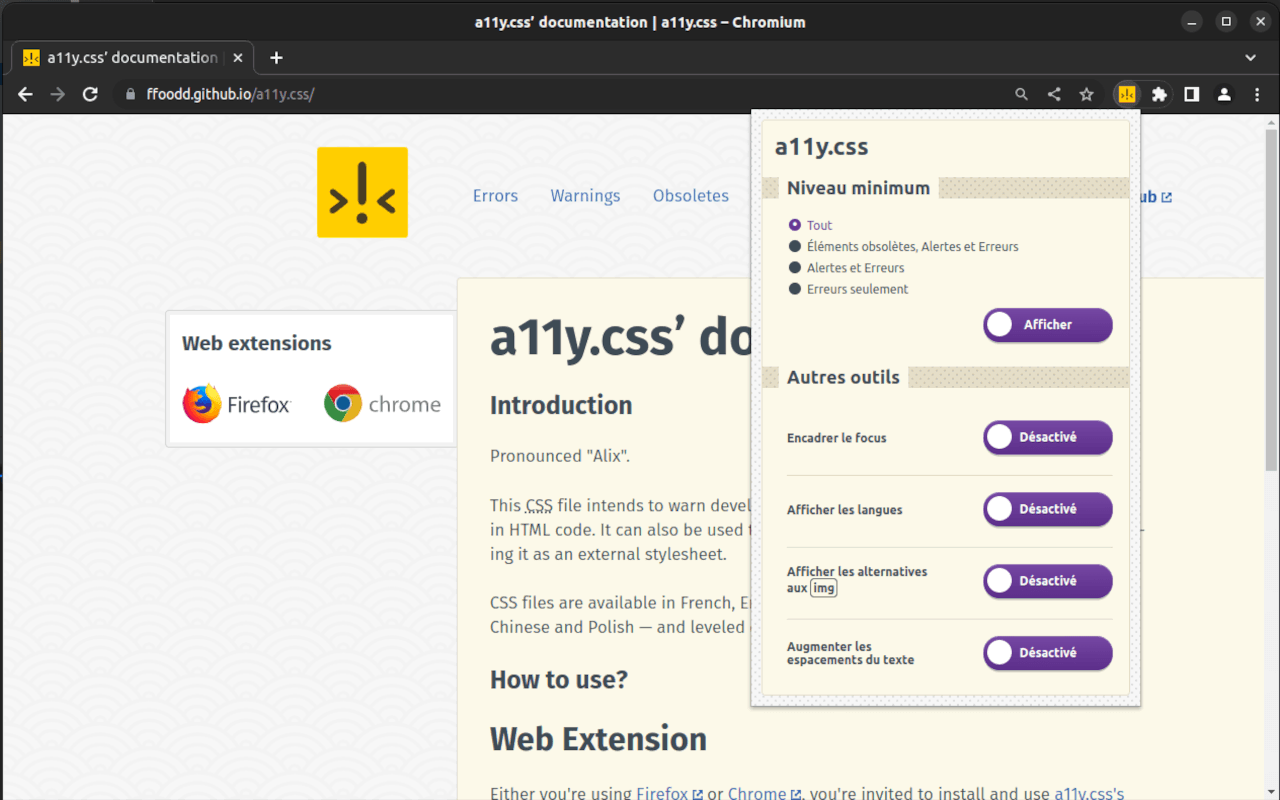Select 'Warnings' in the page navigation
The height and width of the screenshot is (800, 1280).
(585, 196)
